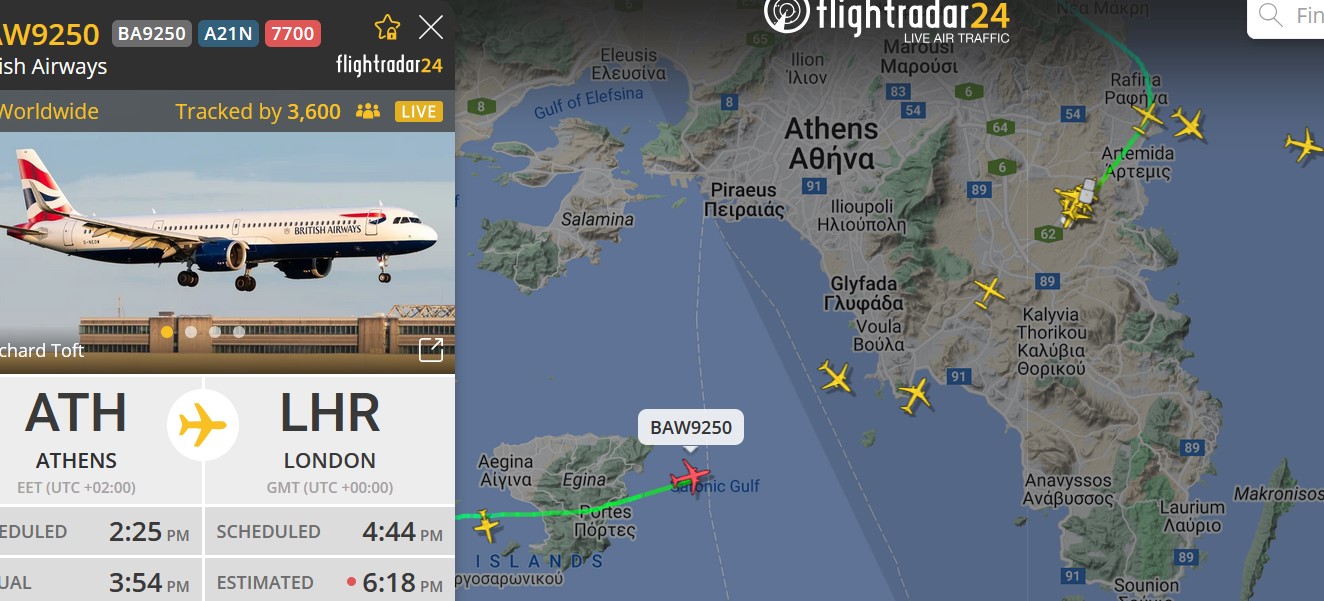Select the red BAW9250 aircraft on map
Viewport: 1324px width, 601px height.
click(x=690, y=475)
